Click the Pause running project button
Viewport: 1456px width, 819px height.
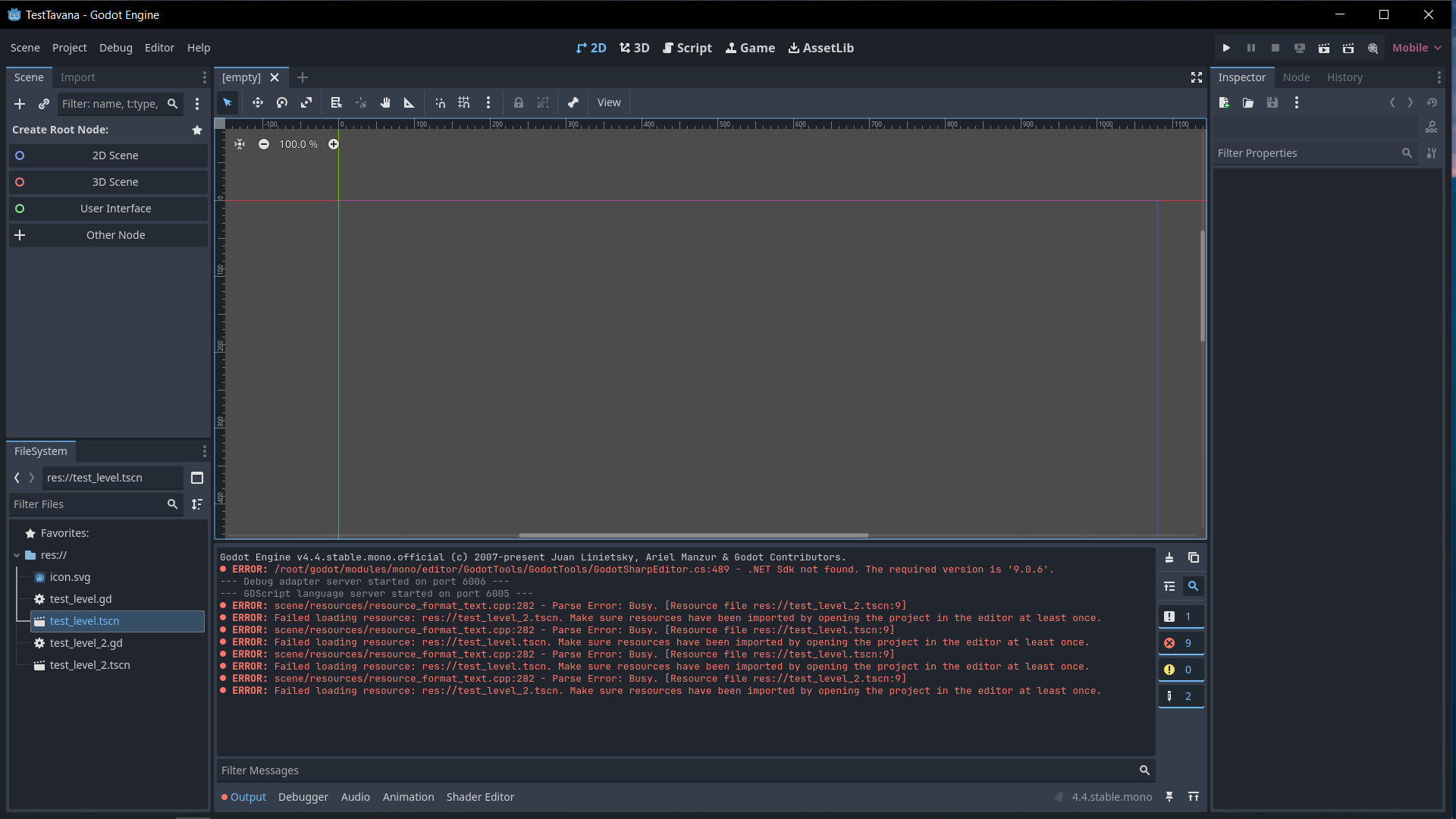[x=1251, y=48]
